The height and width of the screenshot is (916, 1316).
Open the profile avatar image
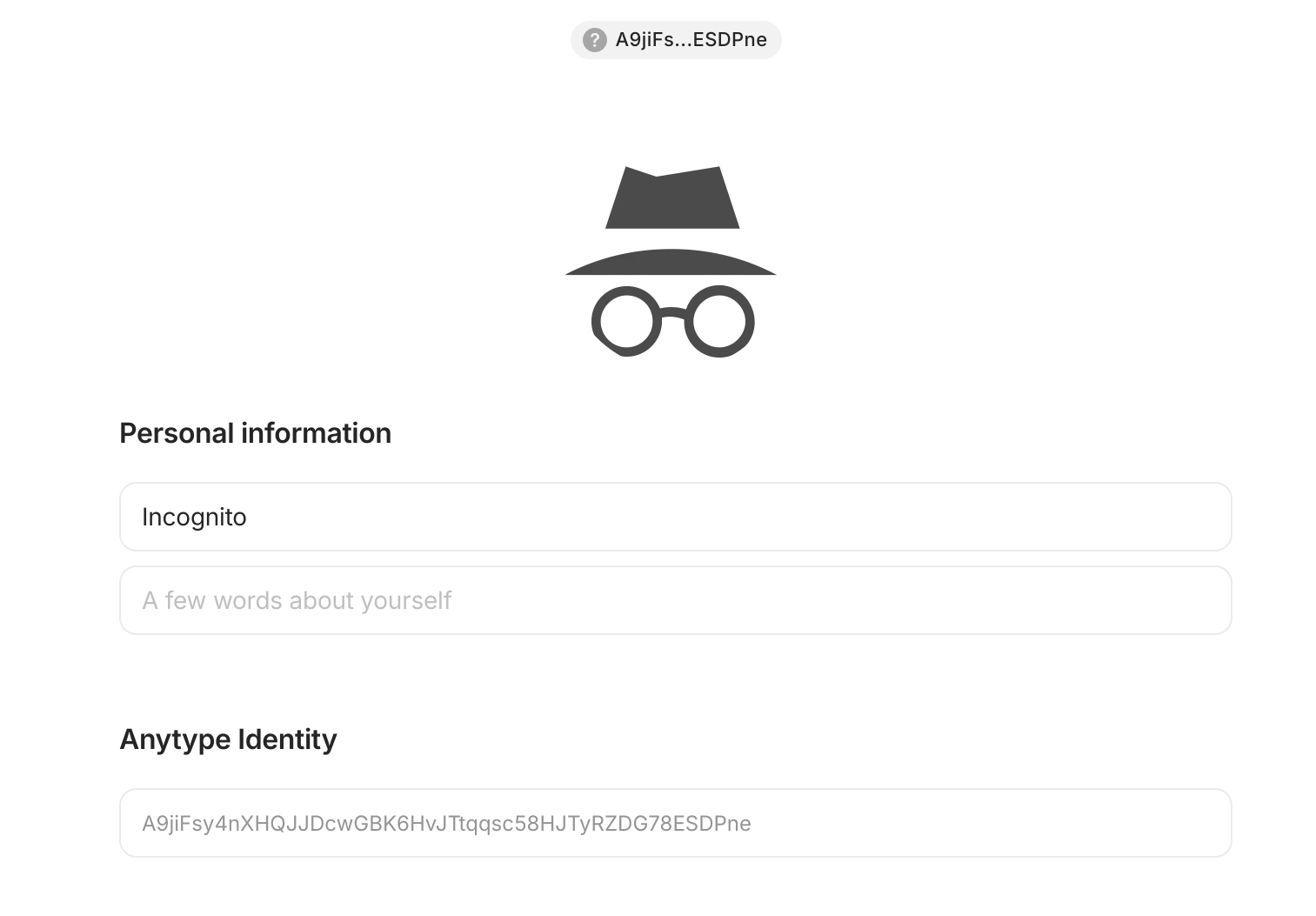click(671, 261)
